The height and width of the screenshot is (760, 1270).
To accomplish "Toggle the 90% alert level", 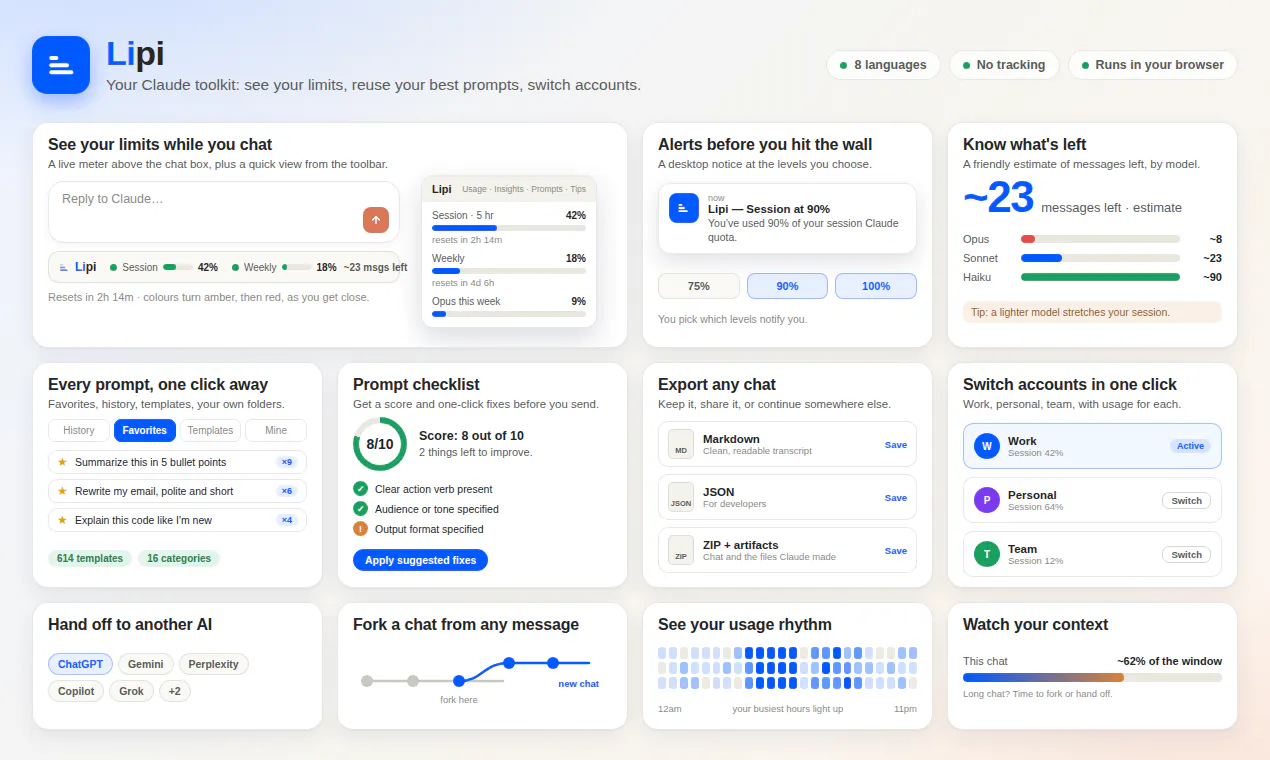I will pos(787,286).
